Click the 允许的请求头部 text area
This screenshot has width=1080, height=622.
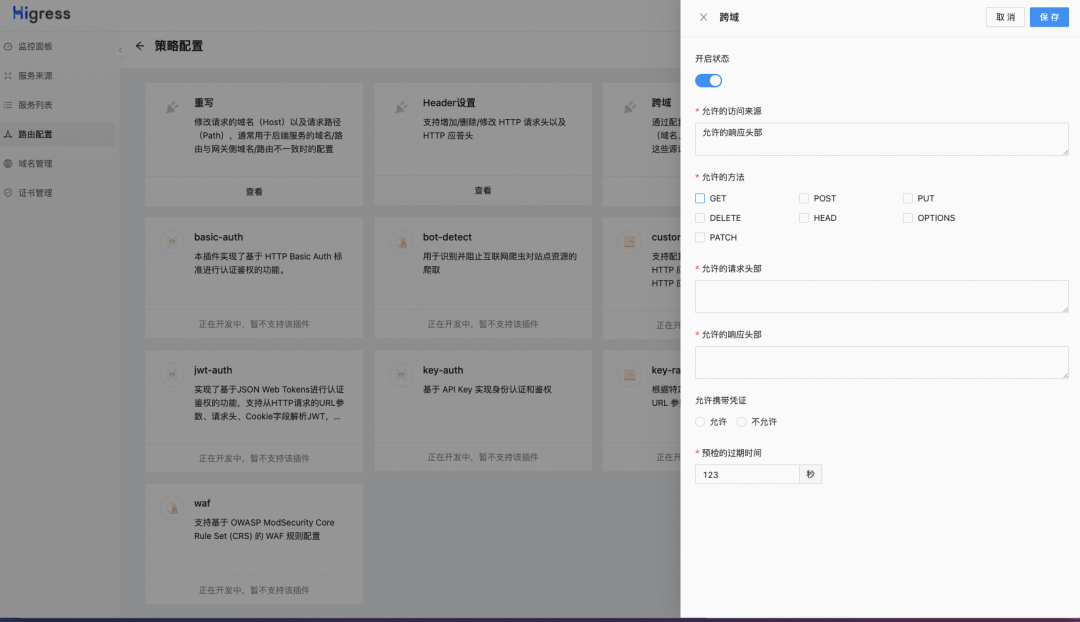881,296
